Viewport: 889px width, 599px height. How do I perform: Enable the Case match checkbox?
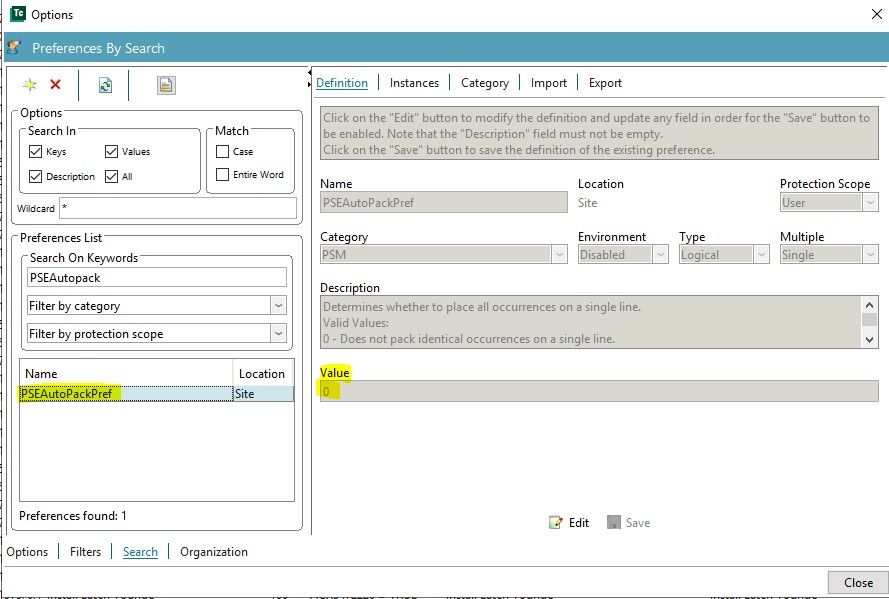(x=222, y=152)
